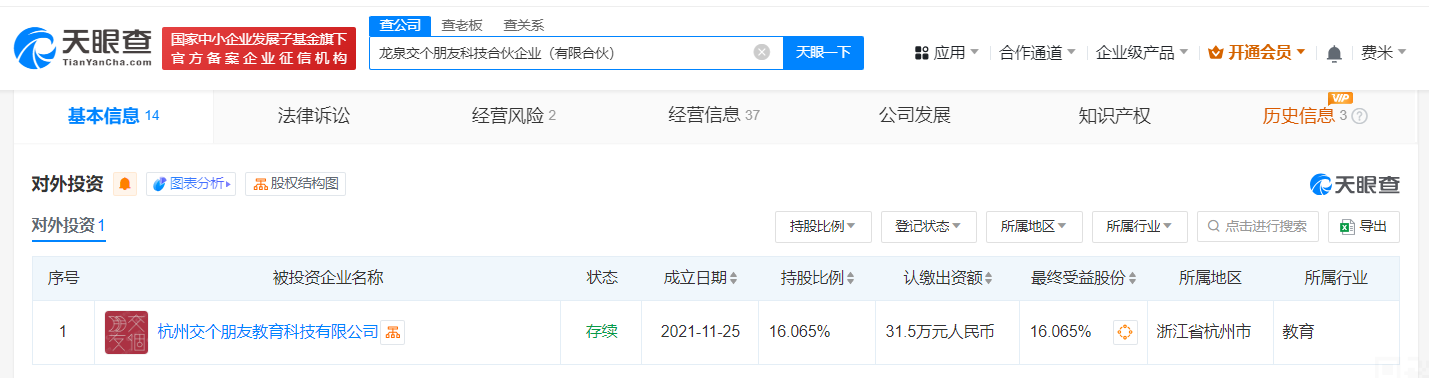Open the 登记状态 filter dropdown
This screenshot has width=1429, height=378.
tap(929, 227)
